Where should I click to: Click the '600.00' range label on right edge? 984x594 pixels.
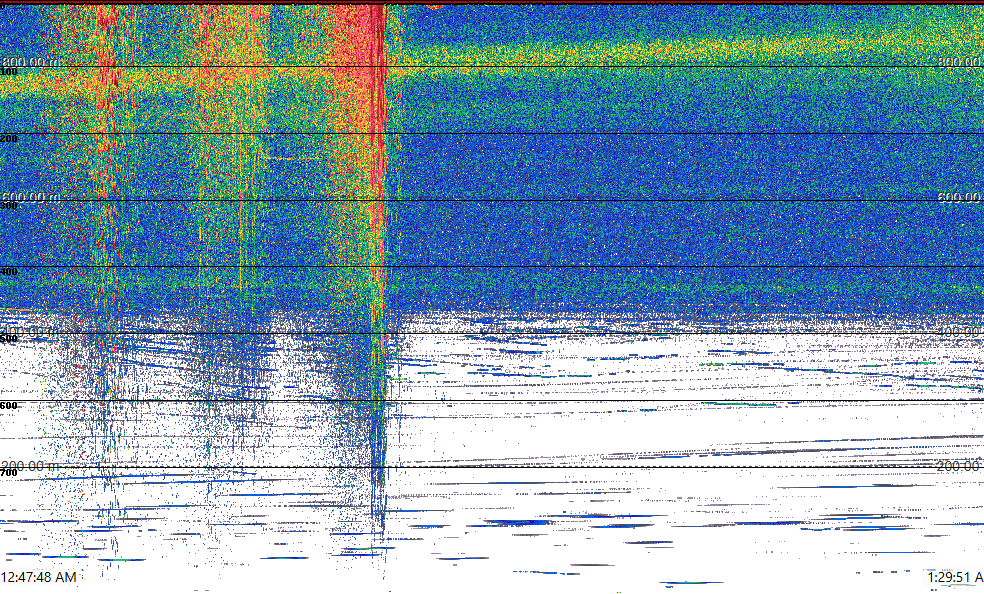click(960, 197)
